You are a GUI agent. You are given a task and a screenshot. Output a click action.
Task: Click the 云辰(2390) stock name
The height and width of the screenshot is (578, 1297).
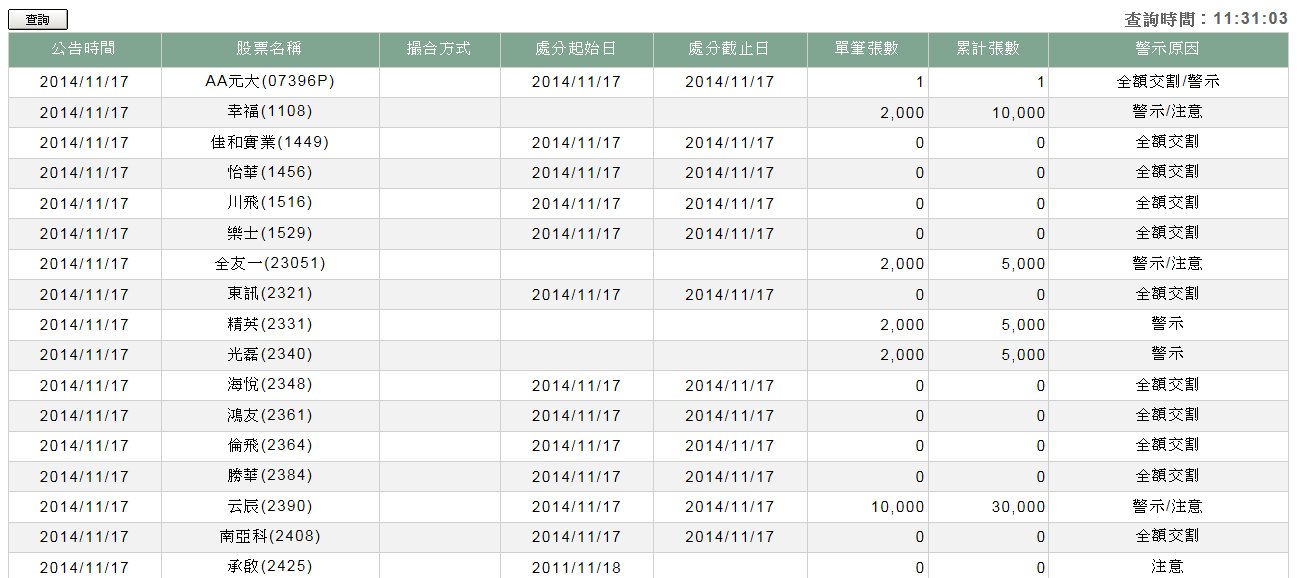pyautogui.click(x=270, y=507)
